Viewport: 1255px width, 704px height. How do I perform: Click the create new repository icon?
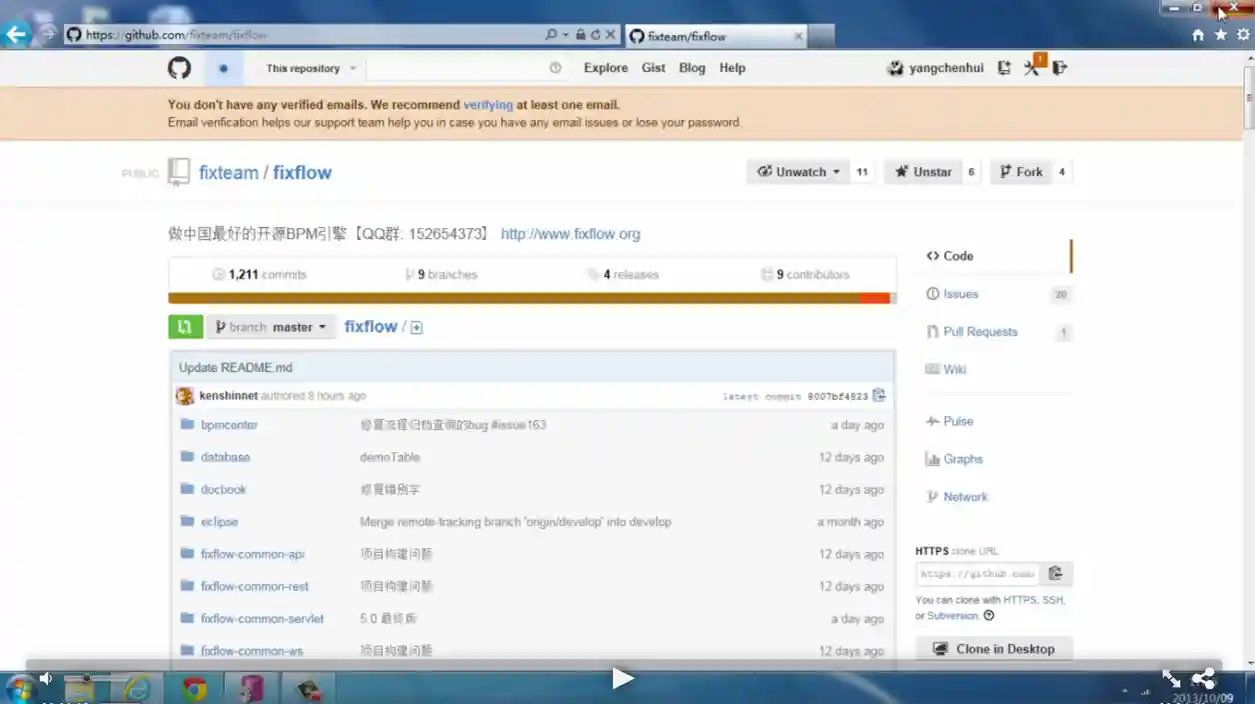coord(1004,68)
